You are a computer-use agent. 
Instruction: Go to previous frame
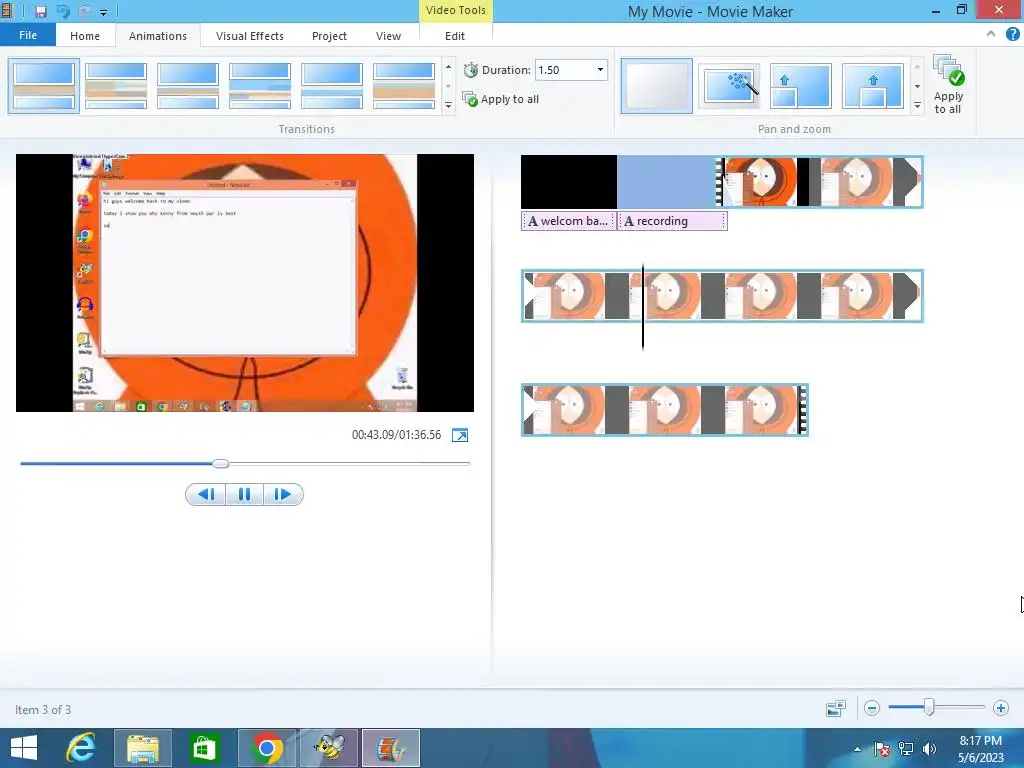point(206,494)
